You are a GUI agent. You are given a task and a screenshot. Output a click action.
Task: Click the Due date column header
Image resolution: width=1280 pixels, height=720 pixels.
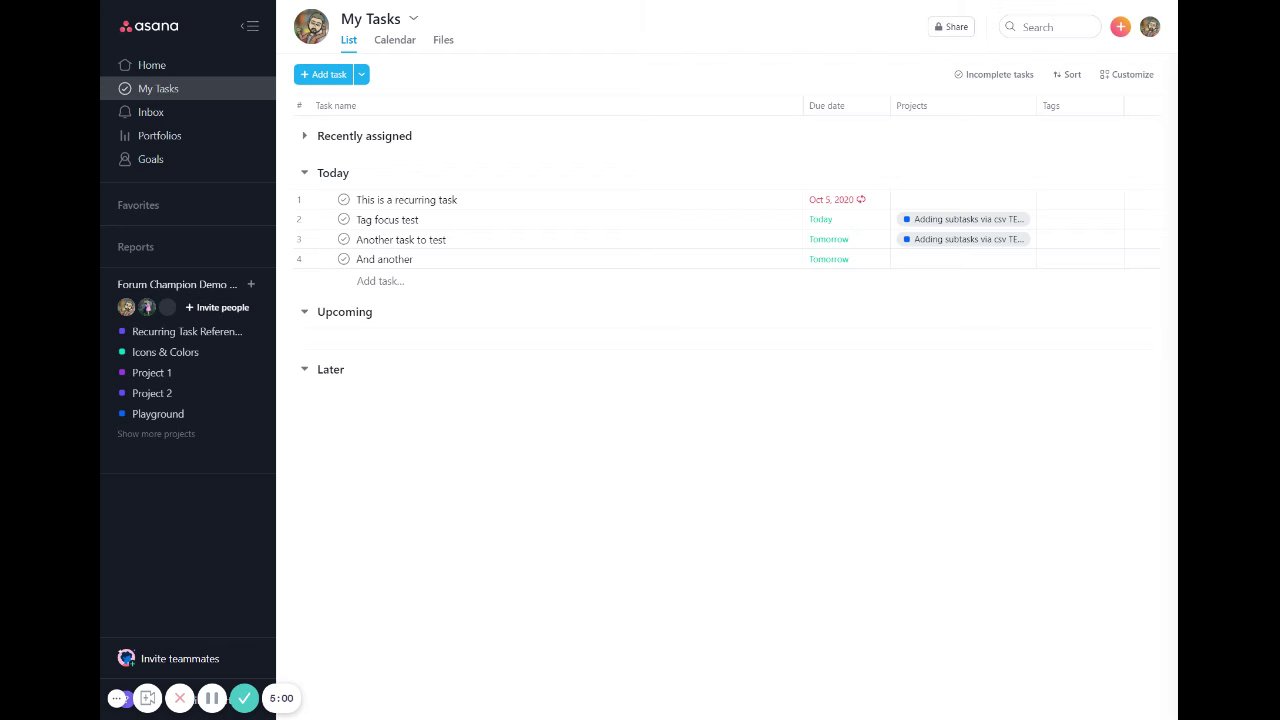826,105
